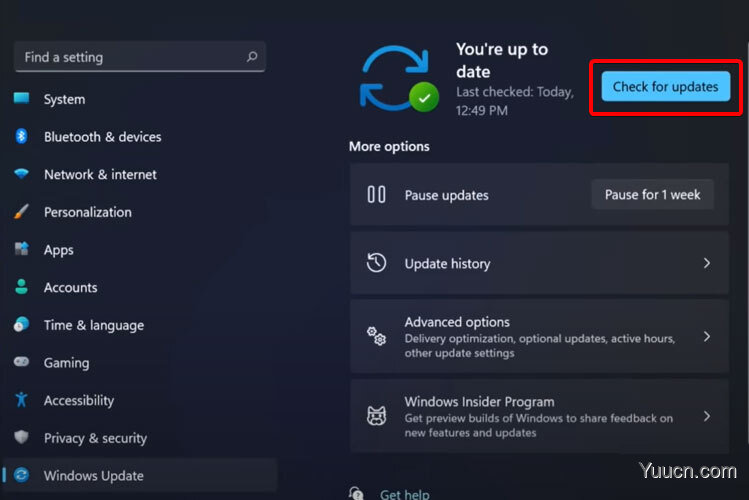This screenshot has height=500, width=749.
Task: Click the More options heading
Action: (x=389, y=146)
